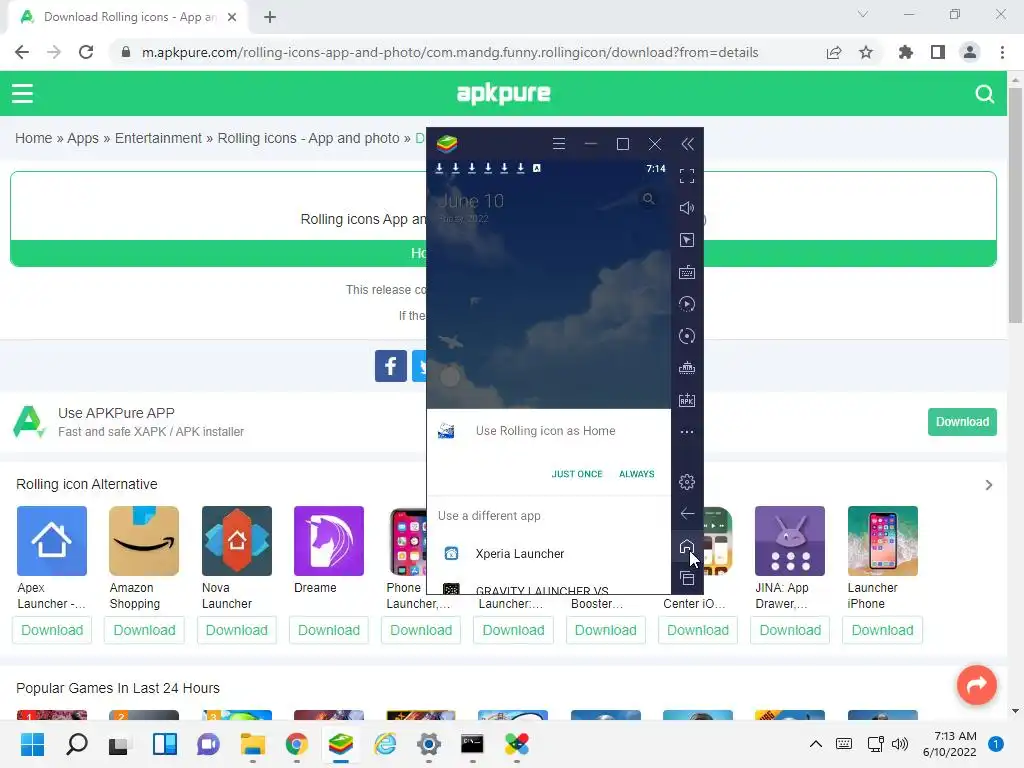The image size is (1024, 768).
Task: Open Nova Launcher thumbnail
Action: 236,541
